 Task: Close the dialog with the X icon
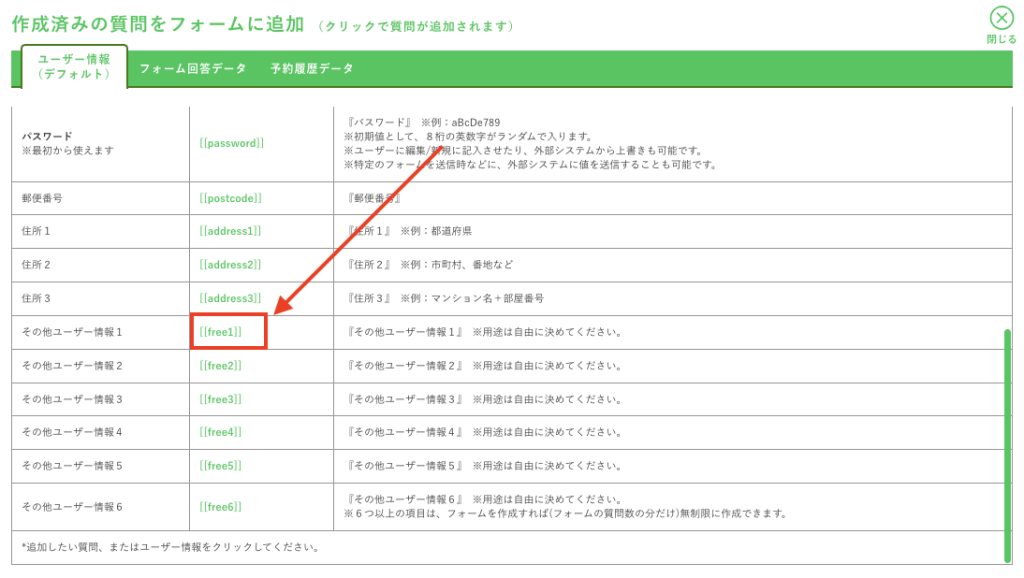[1001, 19]
